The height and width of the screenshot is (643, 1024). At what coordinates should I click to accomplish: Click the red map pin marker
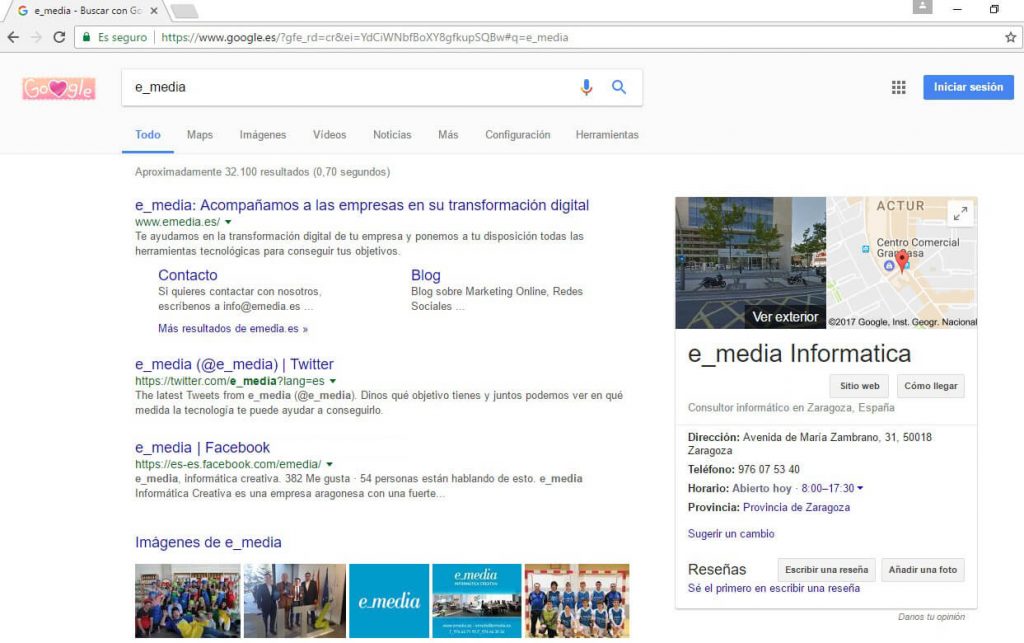(902, 261)
